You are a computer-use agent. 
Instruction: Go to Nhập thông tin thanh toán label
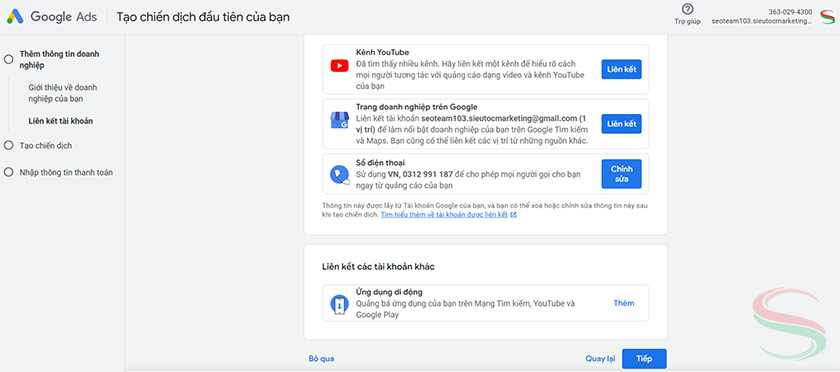pyautogui.click(x=66, y=173)
